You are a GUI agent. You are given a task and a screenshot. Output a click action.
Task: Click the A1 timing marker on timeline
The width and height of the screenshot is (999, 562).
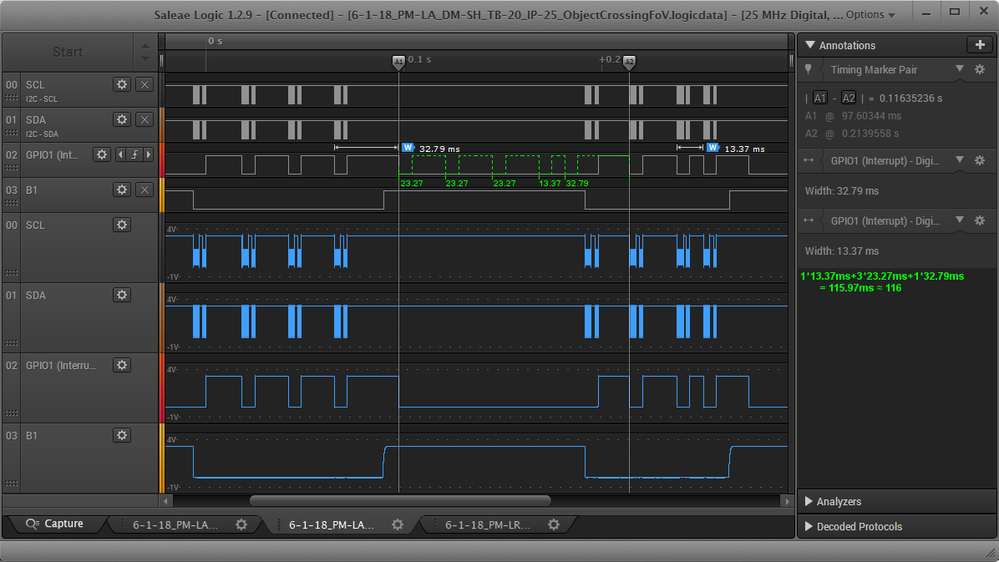(x=398, y=62)
